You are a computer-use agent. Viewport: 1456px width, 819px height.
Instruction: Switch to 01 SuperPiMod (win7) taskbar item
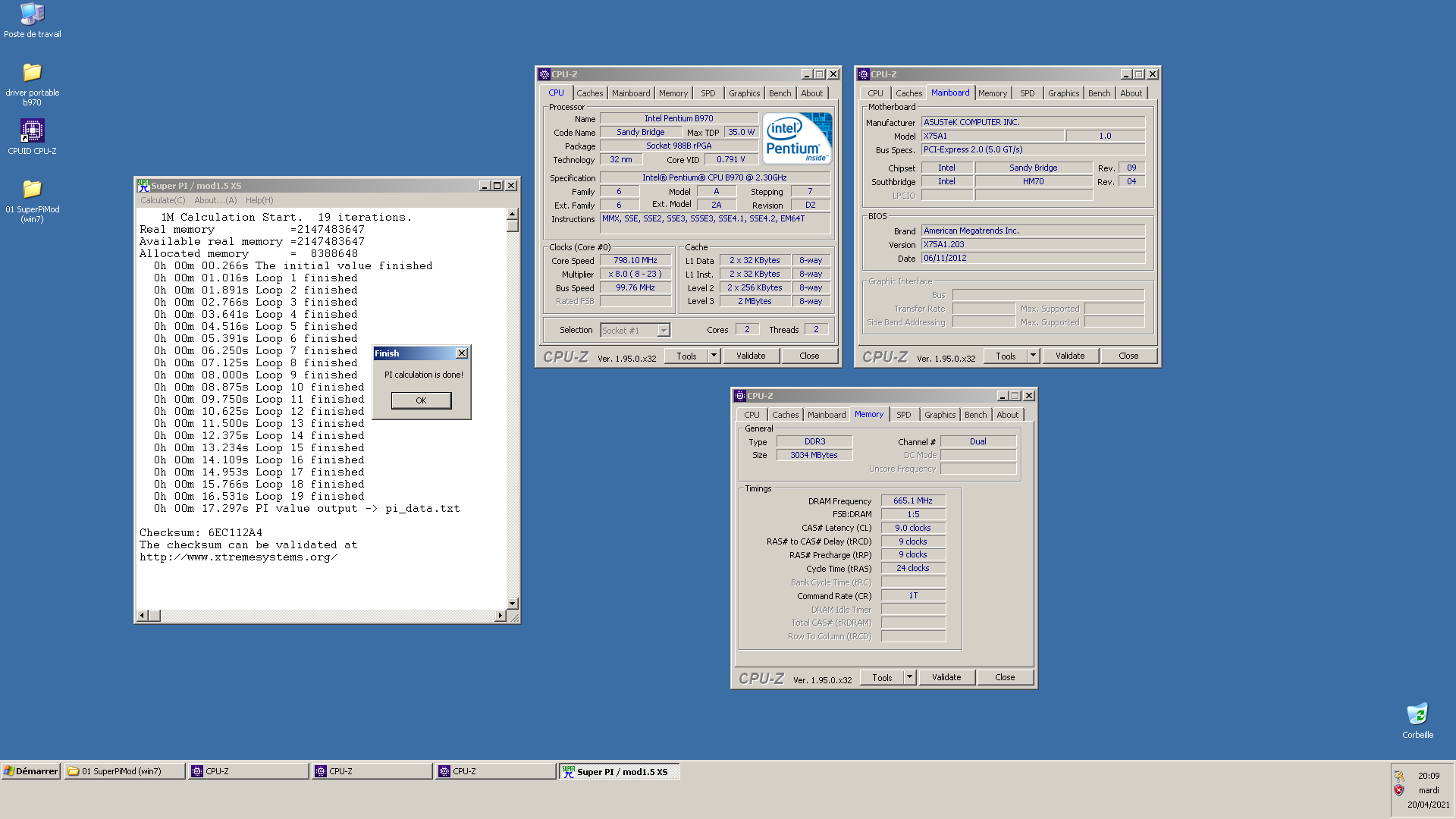click(x=125, y=771)
